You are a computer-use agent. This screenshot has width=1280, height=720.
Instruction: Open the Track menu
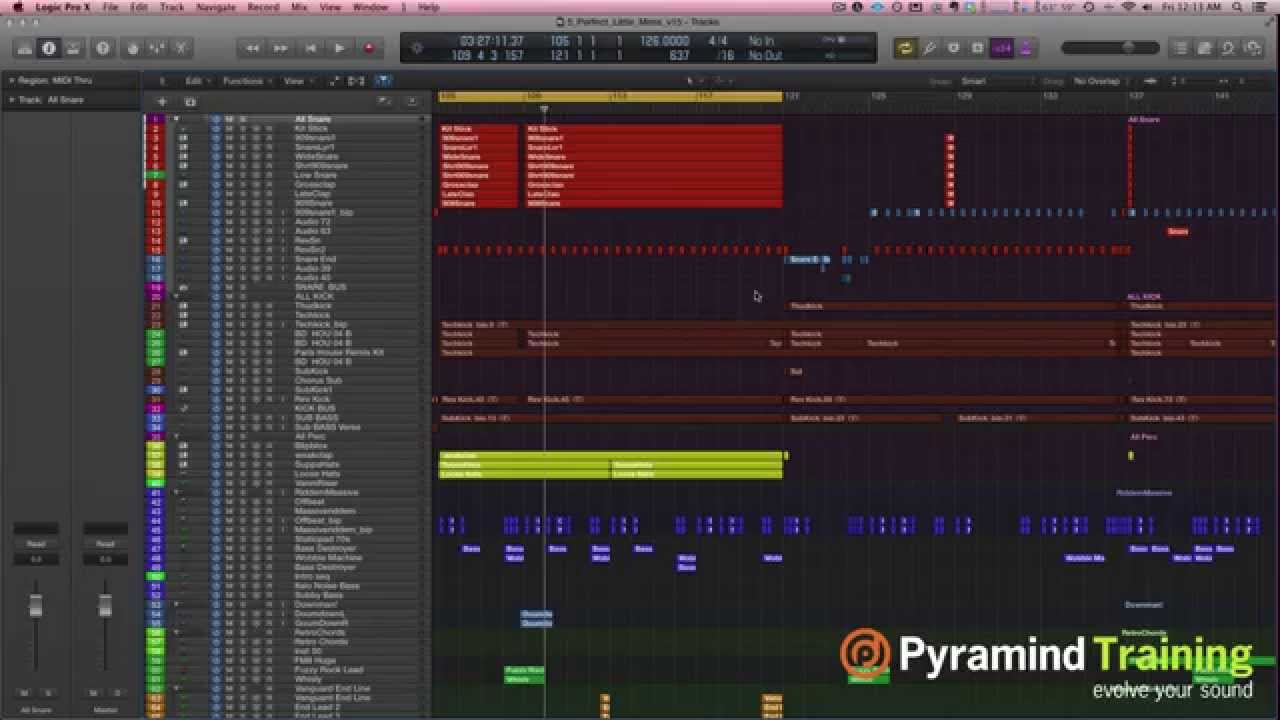[x=172, y=7]
